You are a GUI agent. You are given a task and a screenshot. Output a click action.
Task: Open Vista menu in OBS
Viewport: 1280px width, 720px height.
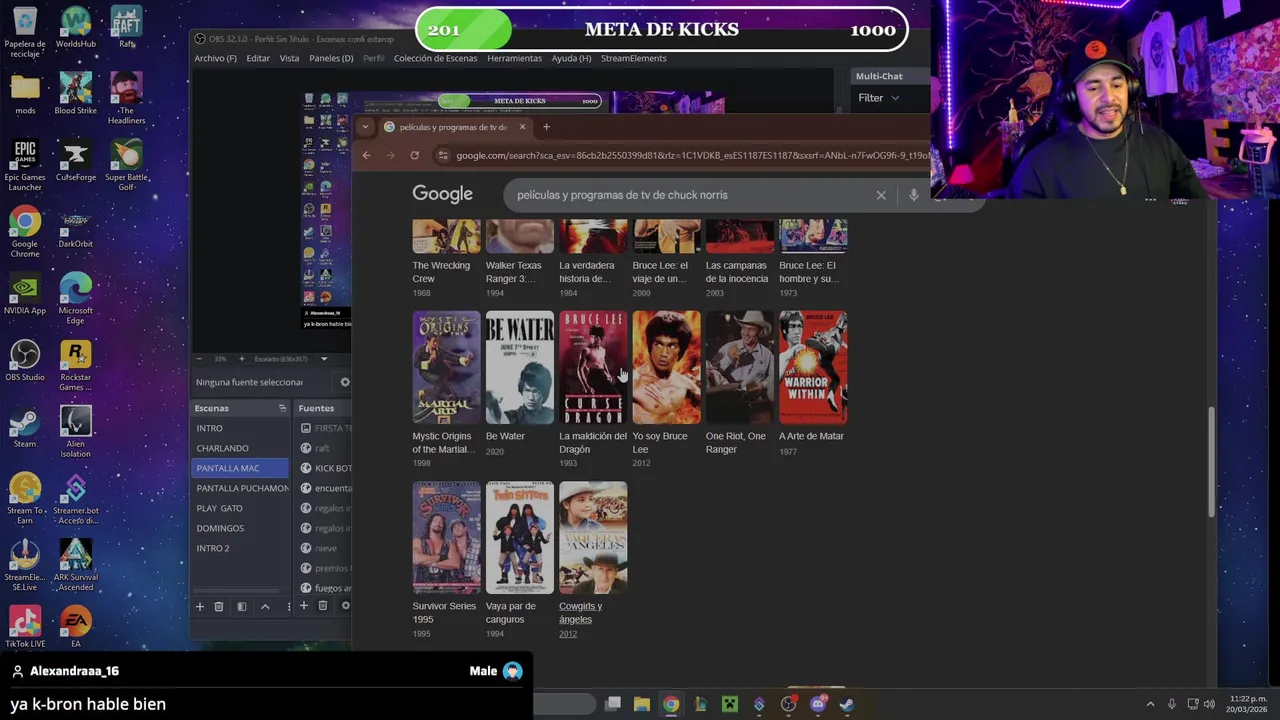pos(289,58)
